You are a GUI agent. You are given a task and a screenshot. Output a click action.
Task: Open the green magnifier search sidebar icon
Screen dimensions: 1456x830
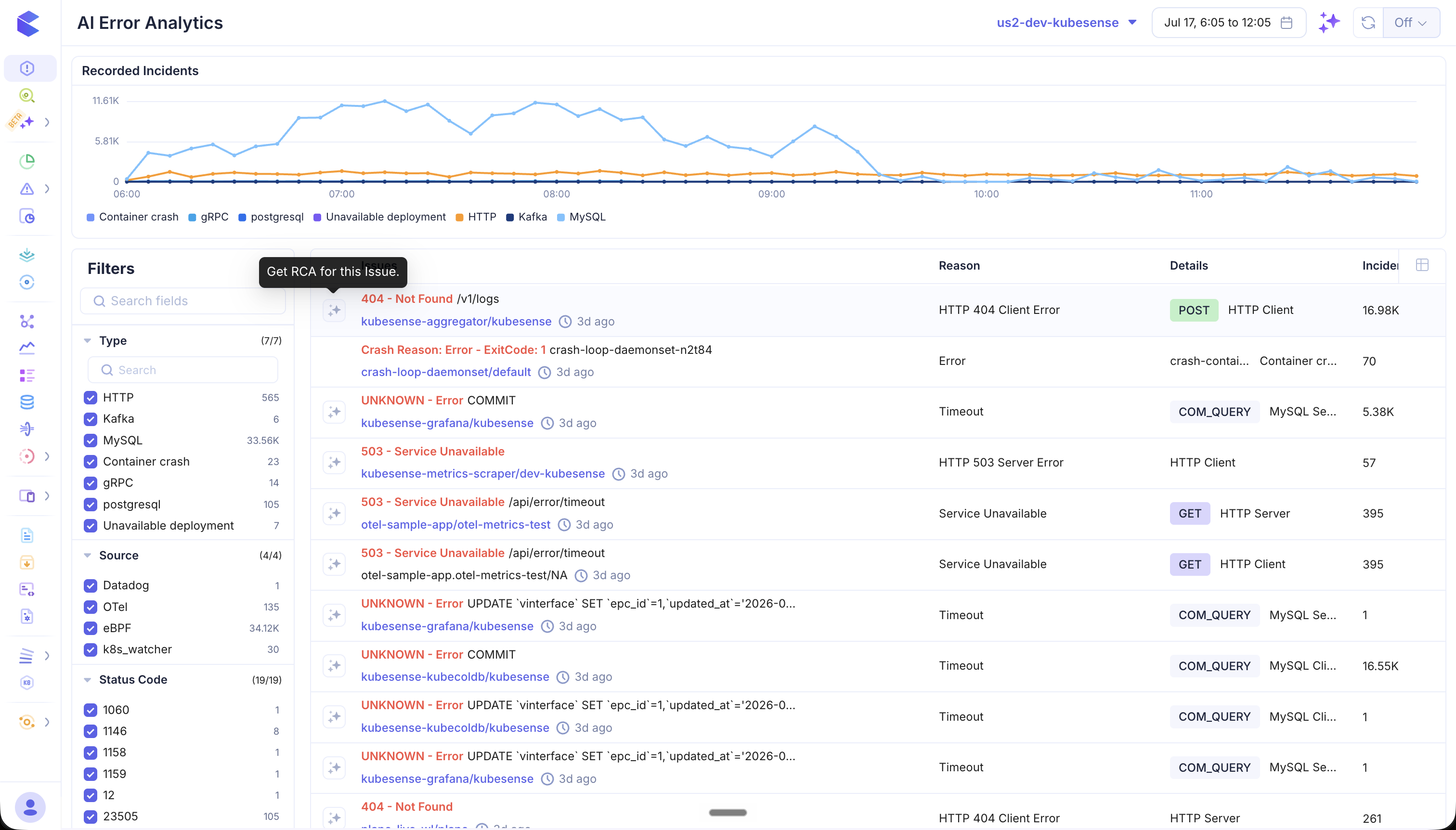tap(27, 95)
